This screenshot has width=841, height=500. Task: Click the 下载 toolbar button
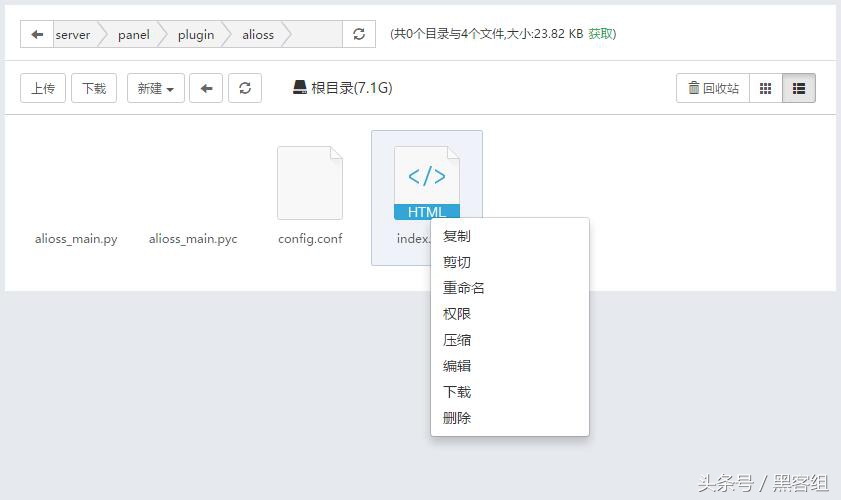pos(94,88)
